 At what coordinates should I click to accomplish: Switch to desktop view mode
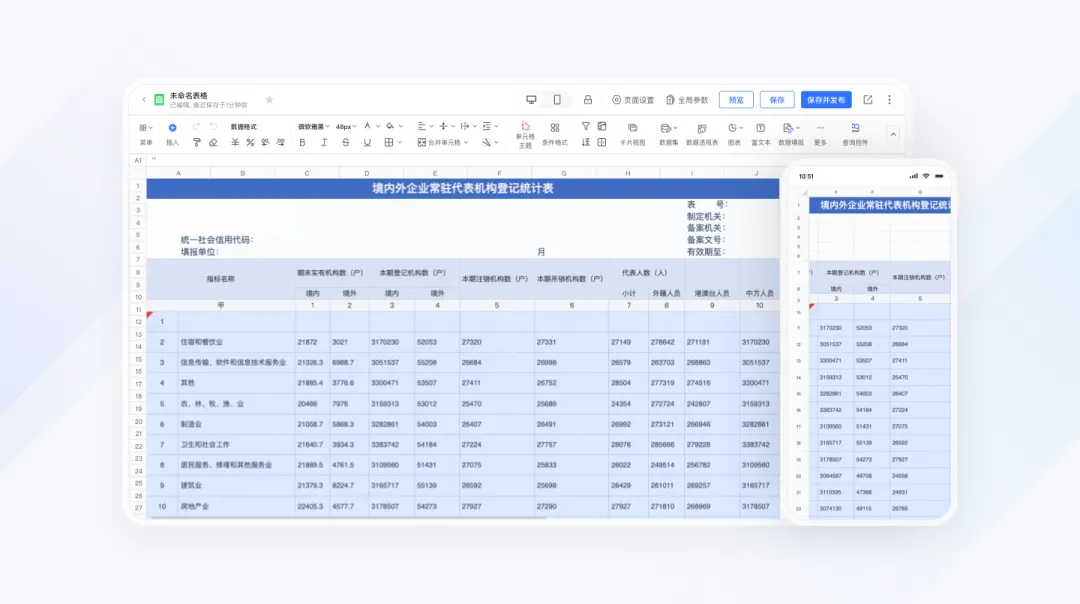pos(531,100)
